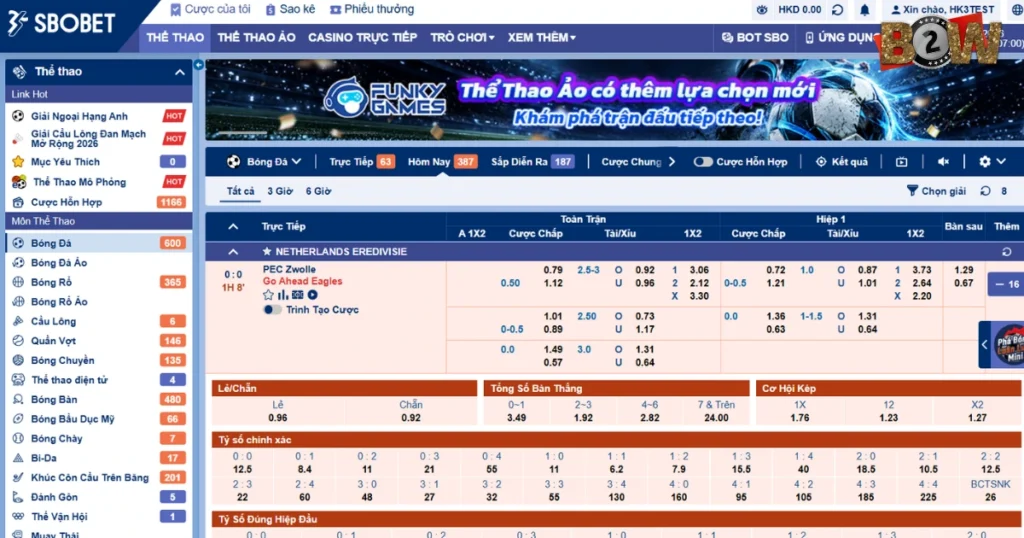Click the Thế Vận Hội rings icon

(18, 516)
